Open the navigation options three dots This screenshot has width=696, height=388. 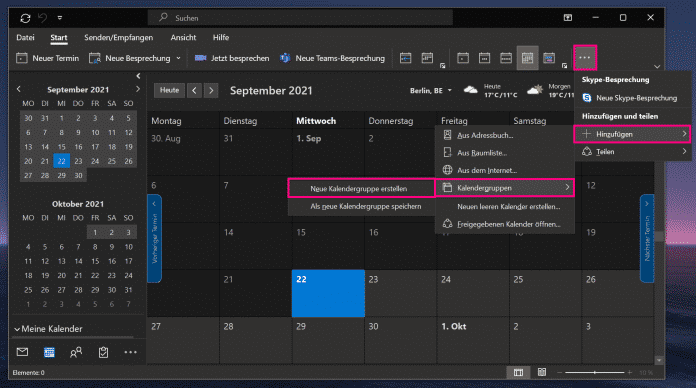tap(130, 352)
